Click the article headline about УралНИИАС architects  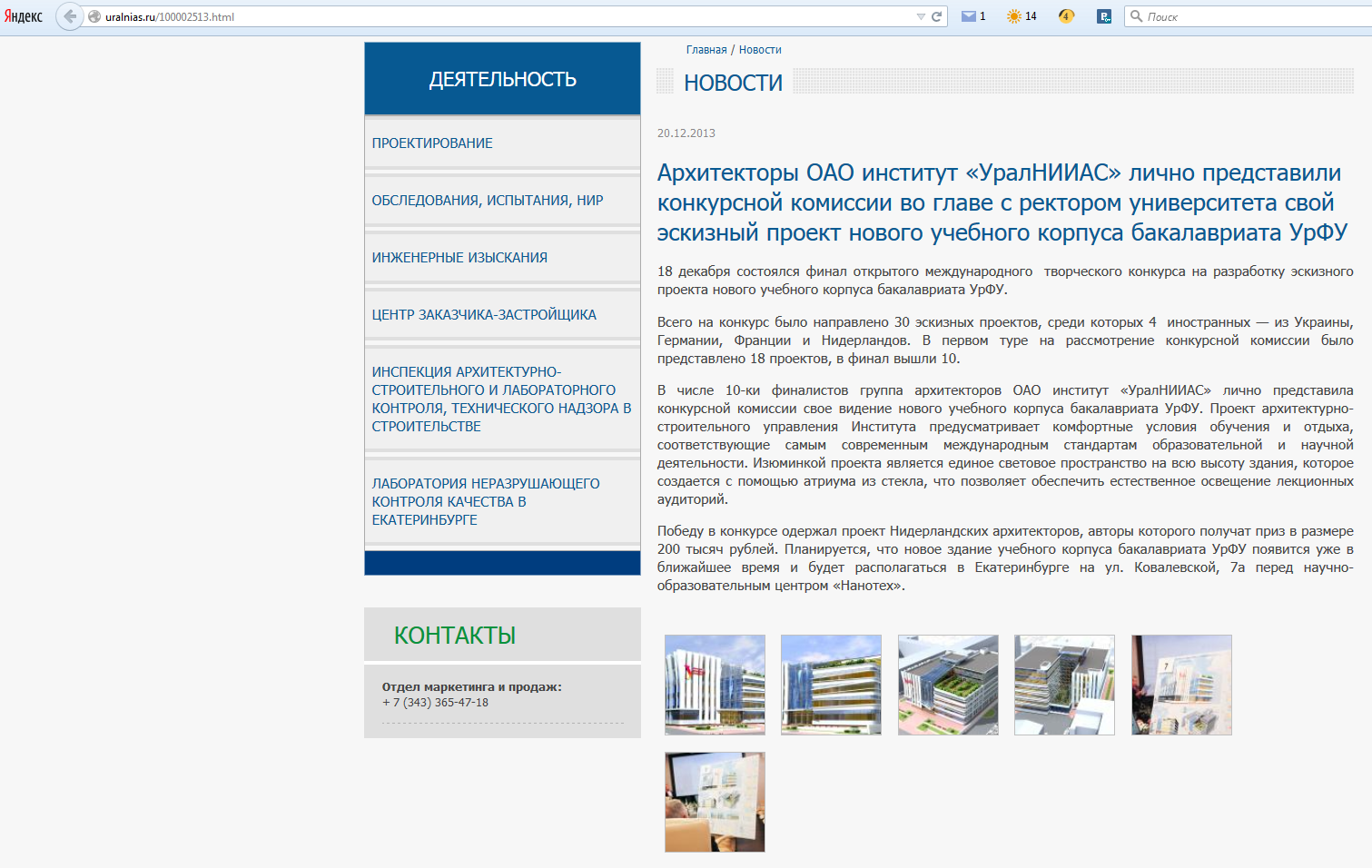click(x=1002, y=202)
